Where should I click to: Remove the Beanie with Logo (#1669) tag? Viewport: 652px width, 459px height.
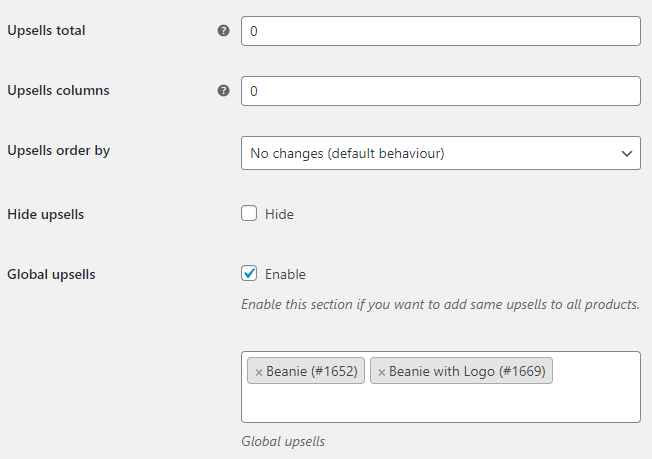381,372
